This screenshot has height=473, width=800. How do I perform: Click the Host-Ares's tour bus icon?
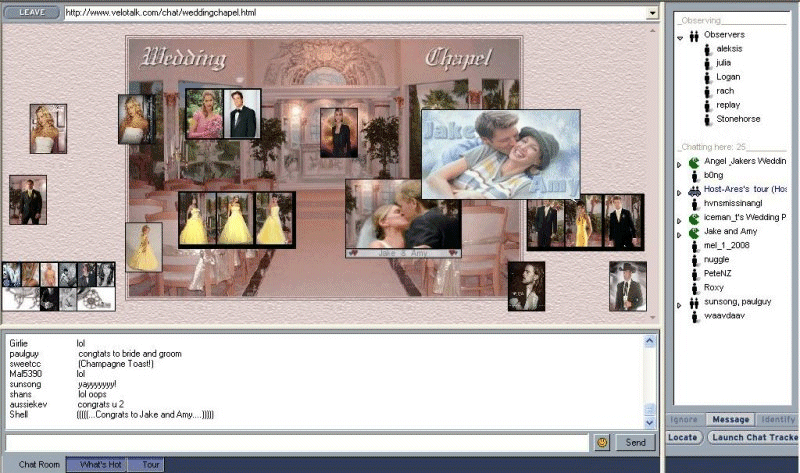(x=694, y=189)
